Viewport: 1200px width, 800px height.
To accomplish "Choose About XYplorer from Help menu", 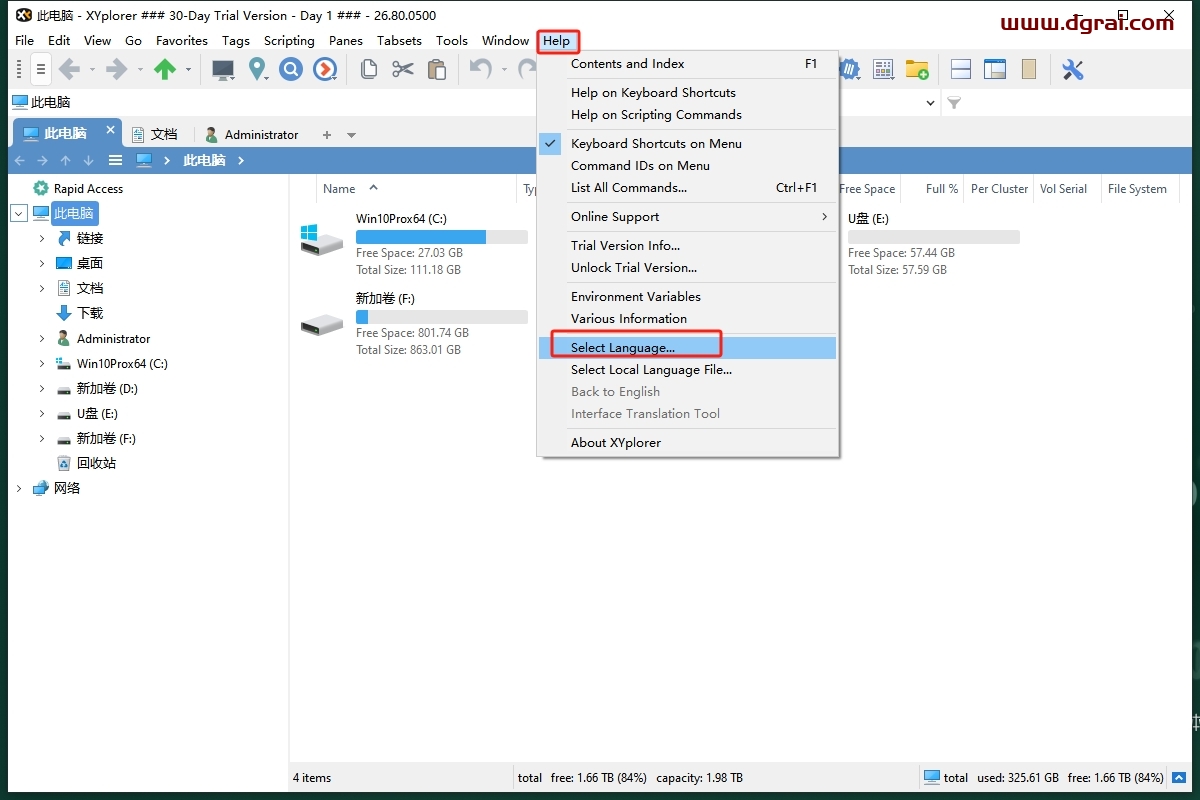I will pos(687,442).
